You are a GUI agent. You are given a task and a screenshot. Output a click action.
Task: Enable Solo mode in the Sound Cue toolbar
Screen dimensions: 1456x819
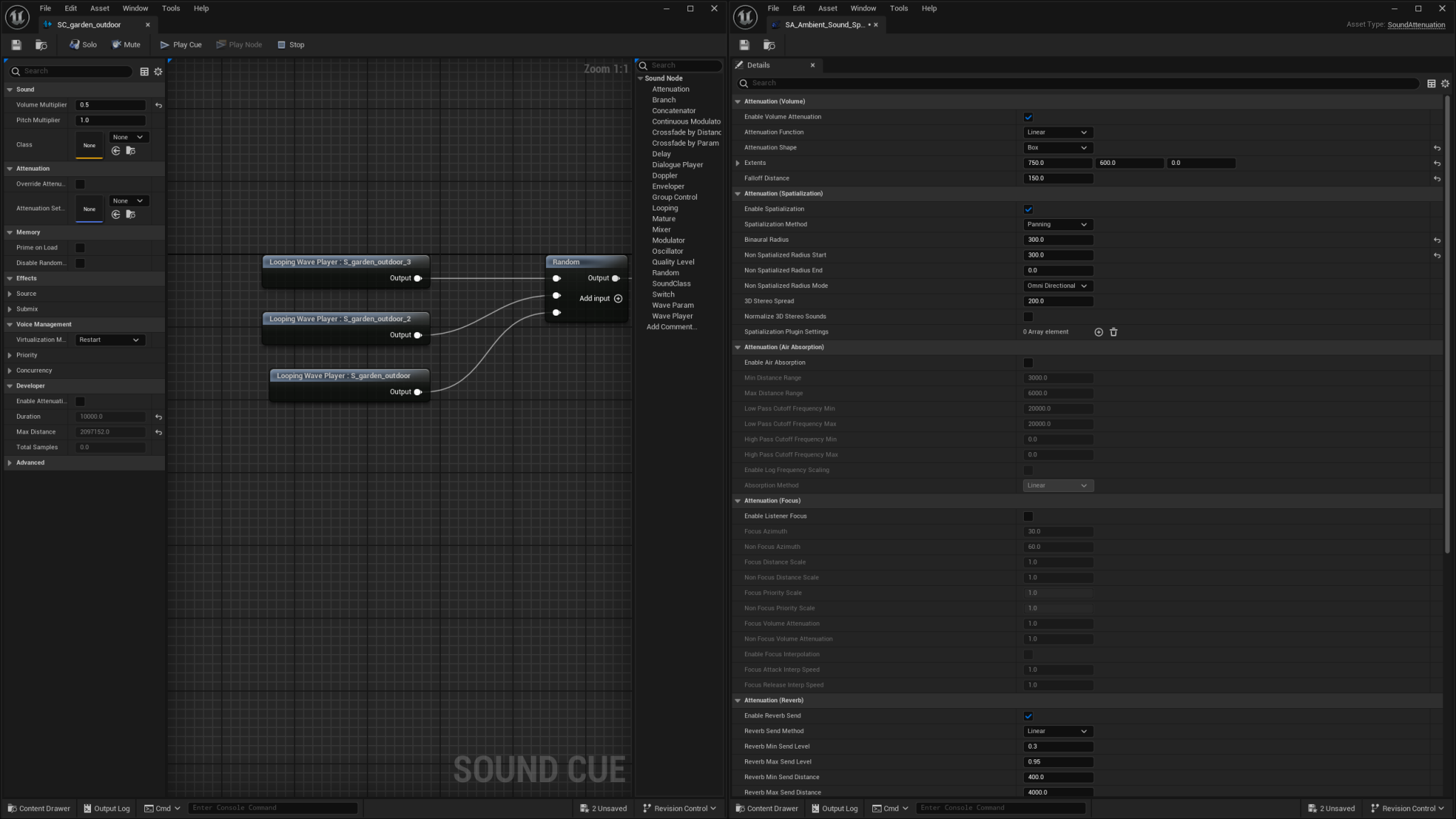[x=82, y=44]
